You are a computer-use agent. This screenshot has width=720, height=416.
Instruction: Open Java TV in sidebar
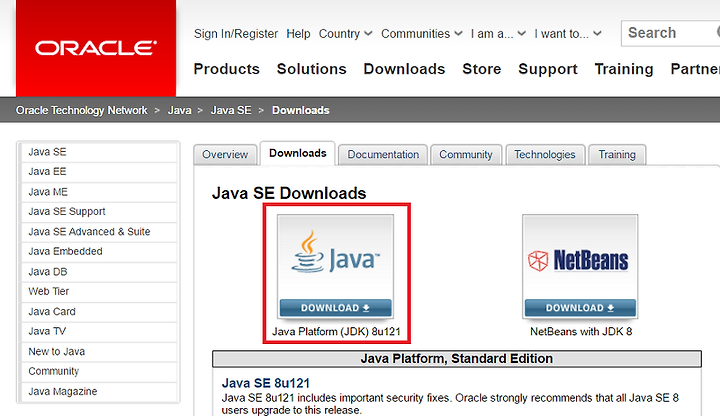(99, 332)
